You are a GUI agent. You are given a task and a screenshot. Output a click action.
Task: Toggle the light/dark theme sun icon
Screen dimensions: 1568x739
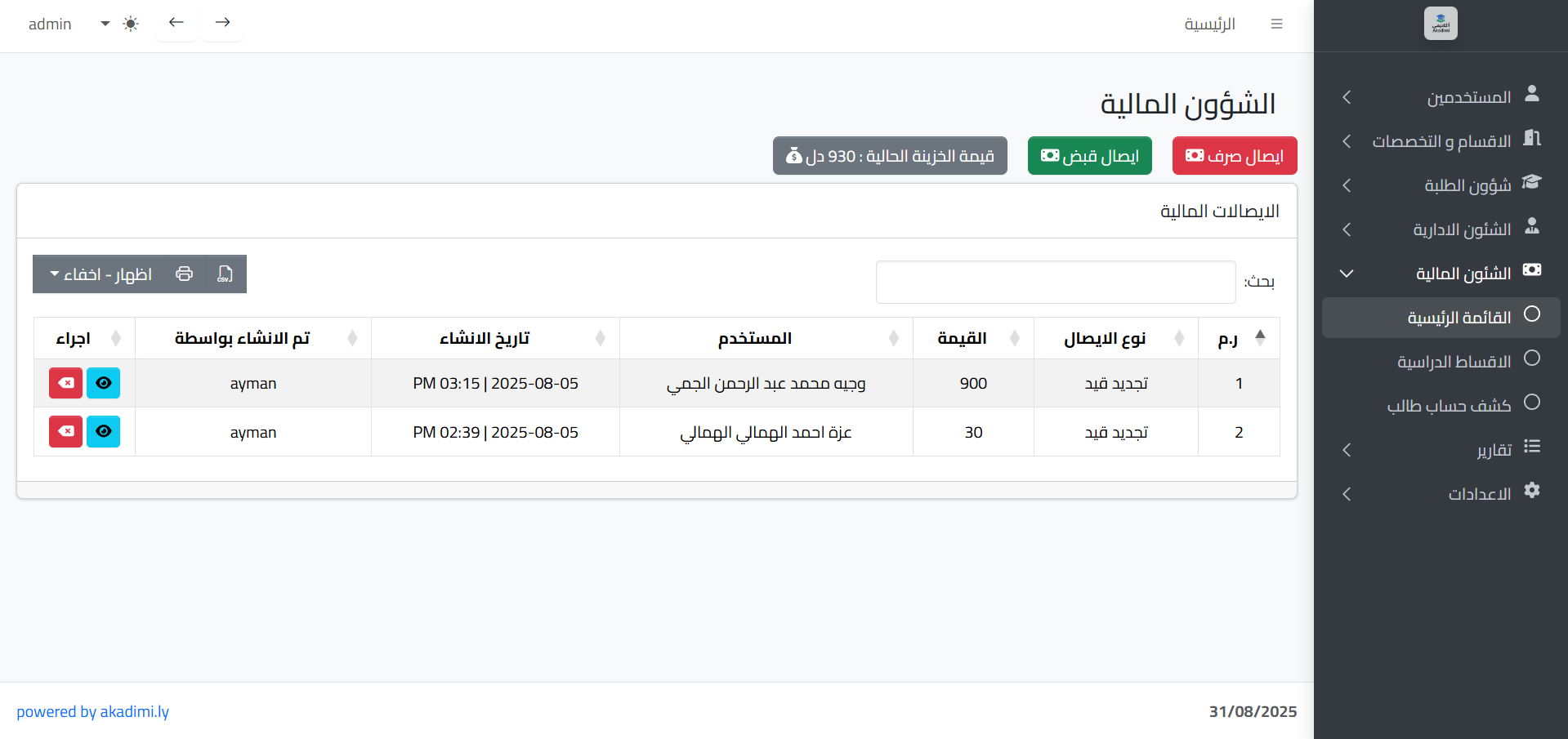[131, 24]
